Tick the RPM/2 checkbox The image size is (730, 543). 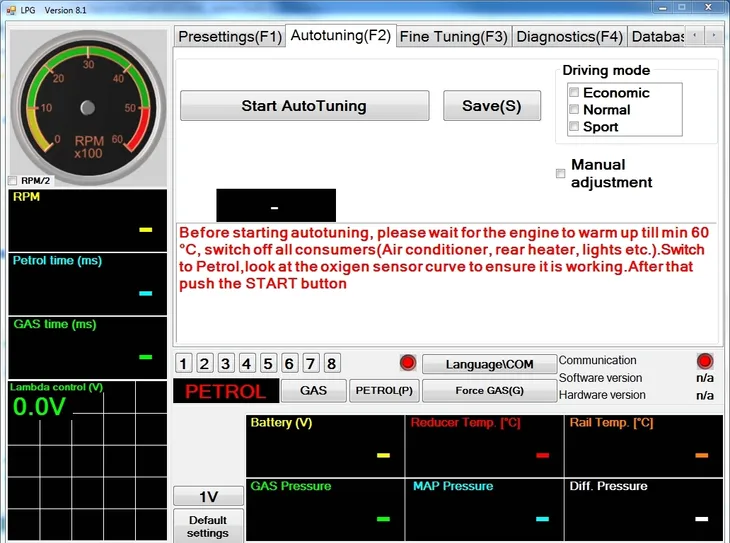point(12,181)
